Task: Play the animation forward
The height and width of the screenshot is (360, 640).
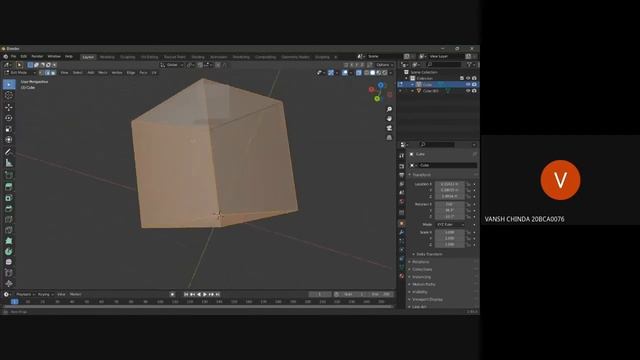Action: (x=205, y=294)
